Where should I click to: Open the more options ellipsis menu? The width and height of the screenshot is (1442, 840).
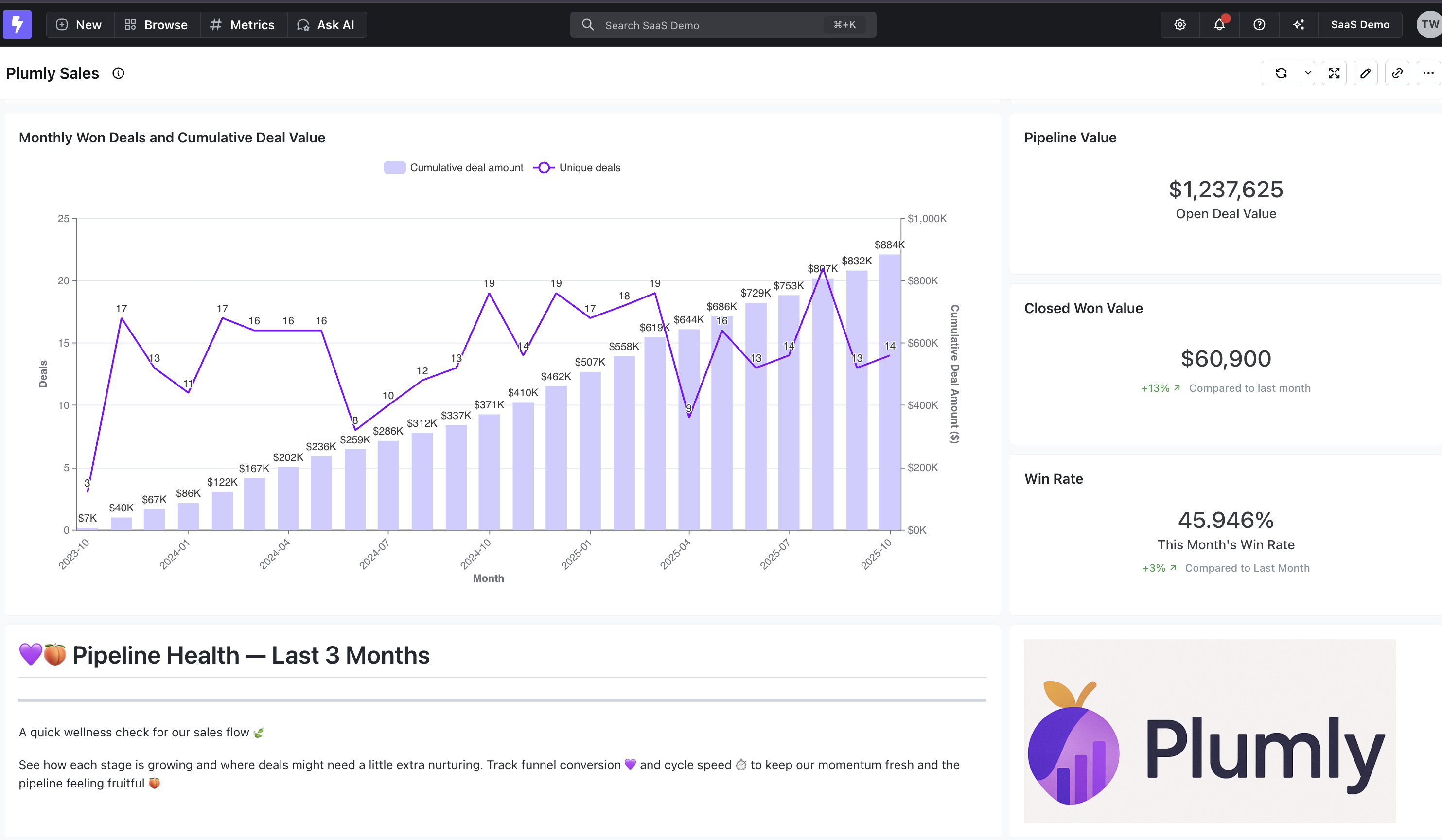tap(1429, 72)
